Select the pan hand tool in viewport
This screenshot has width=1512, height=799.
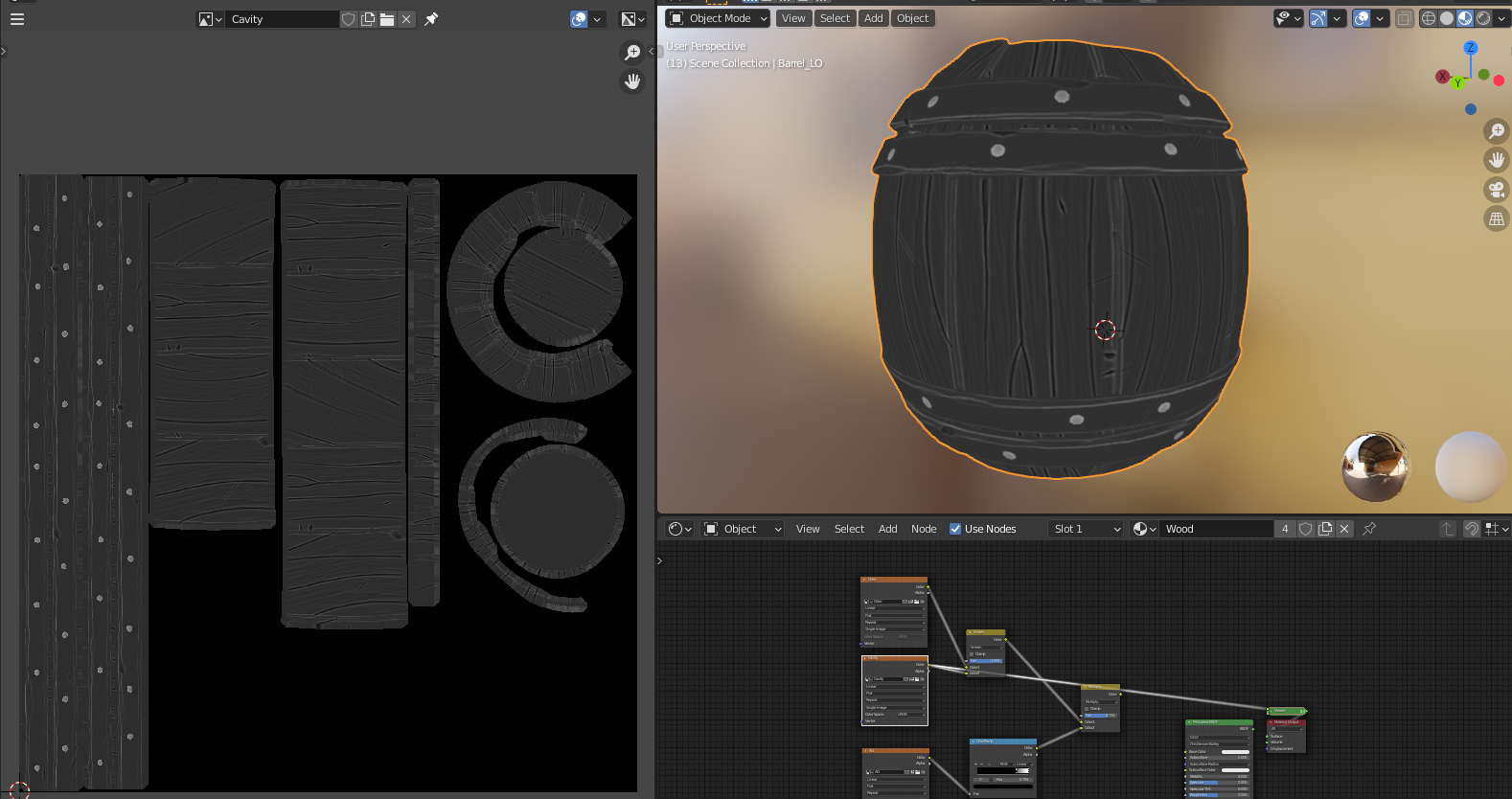[x=1496, y=160]
